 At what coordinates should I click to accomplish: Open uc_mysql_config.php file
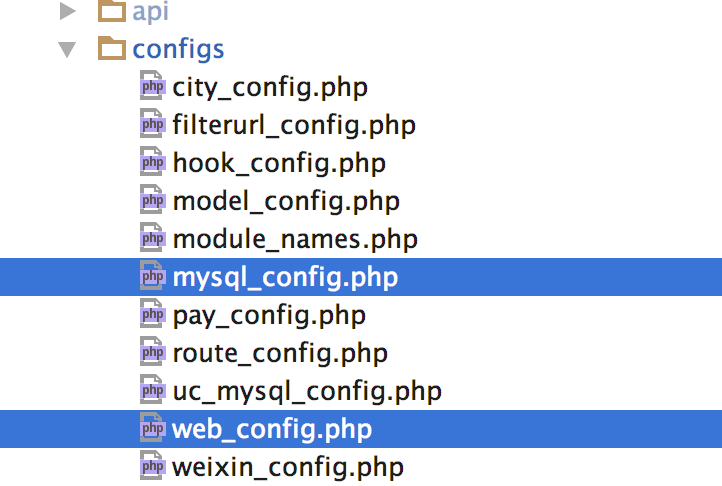point(307,391)
